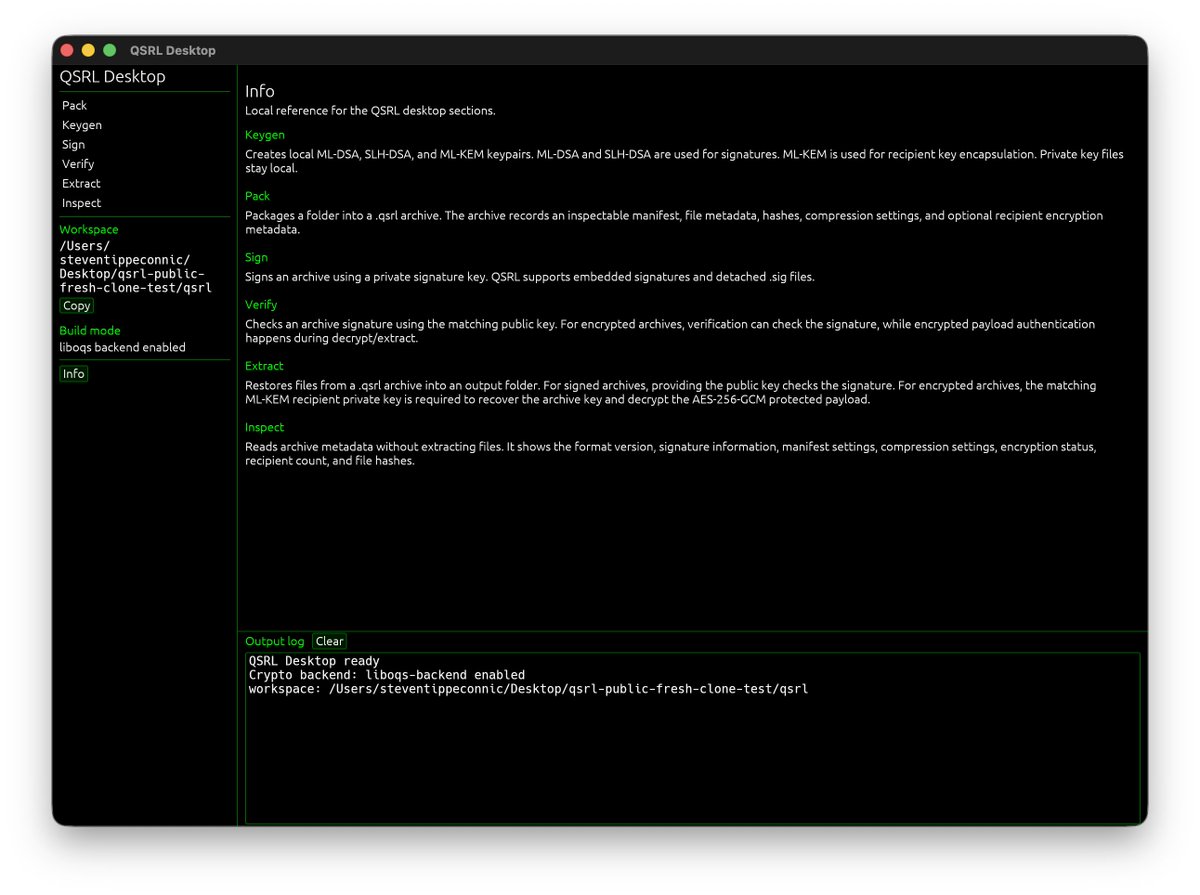Image resolution: width=1200 pixels, height=895 pixels.
Task: Click the green Extract heading in Info
Action: point(264,366)
